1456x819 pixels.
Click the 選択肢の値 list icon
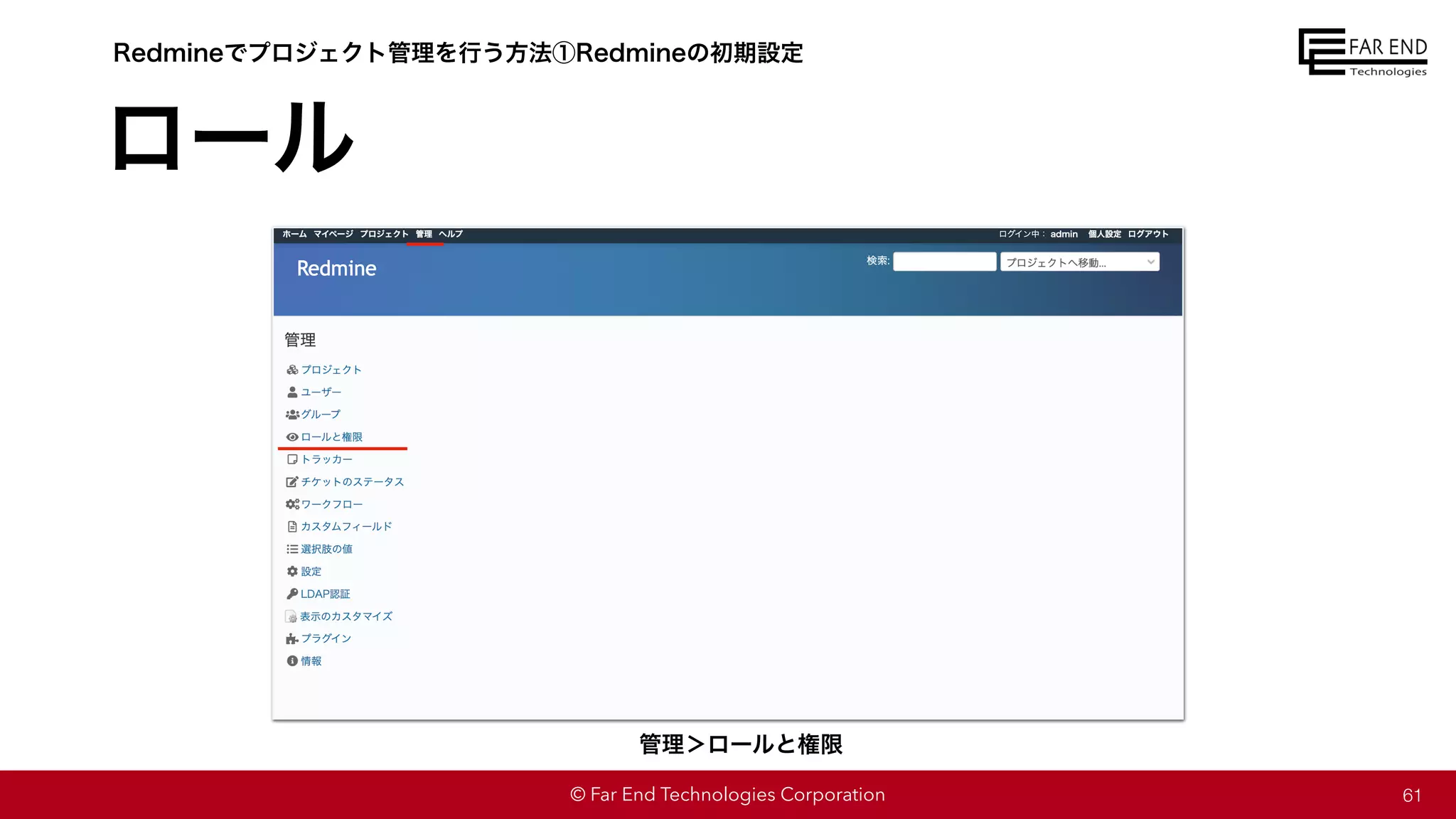pyautogui.click(x=292, y=549)
